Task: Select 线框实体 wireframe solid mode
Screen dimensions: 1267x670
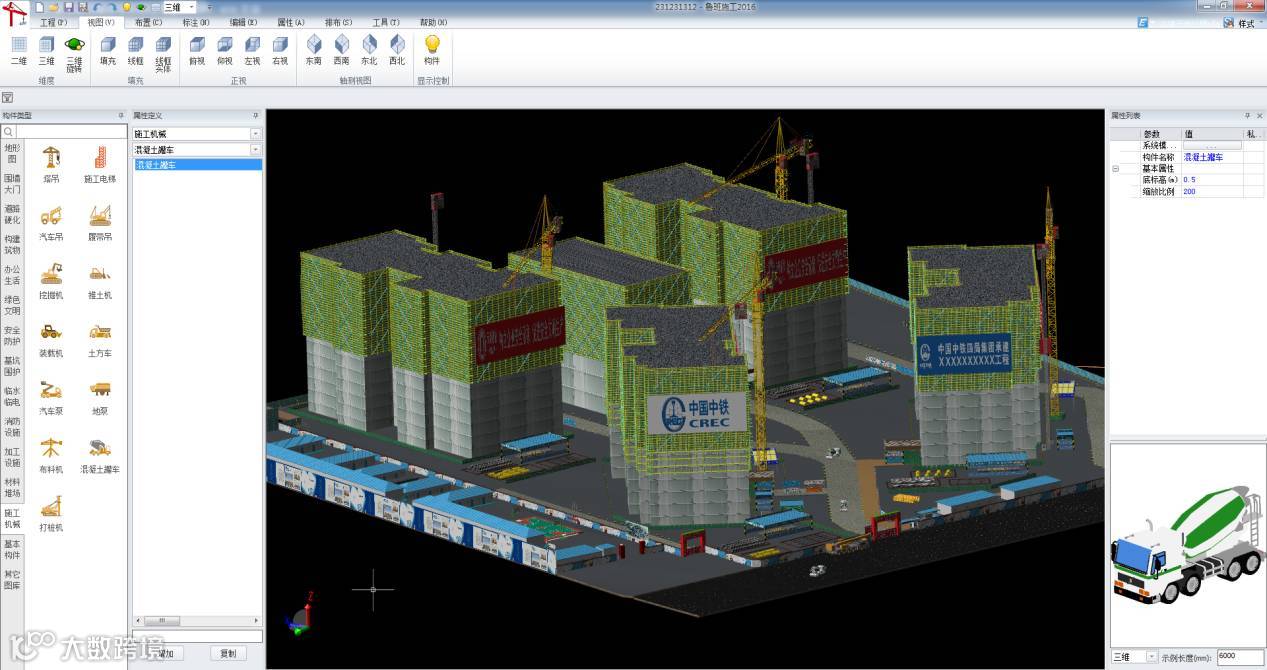Action: click(163, 54)
